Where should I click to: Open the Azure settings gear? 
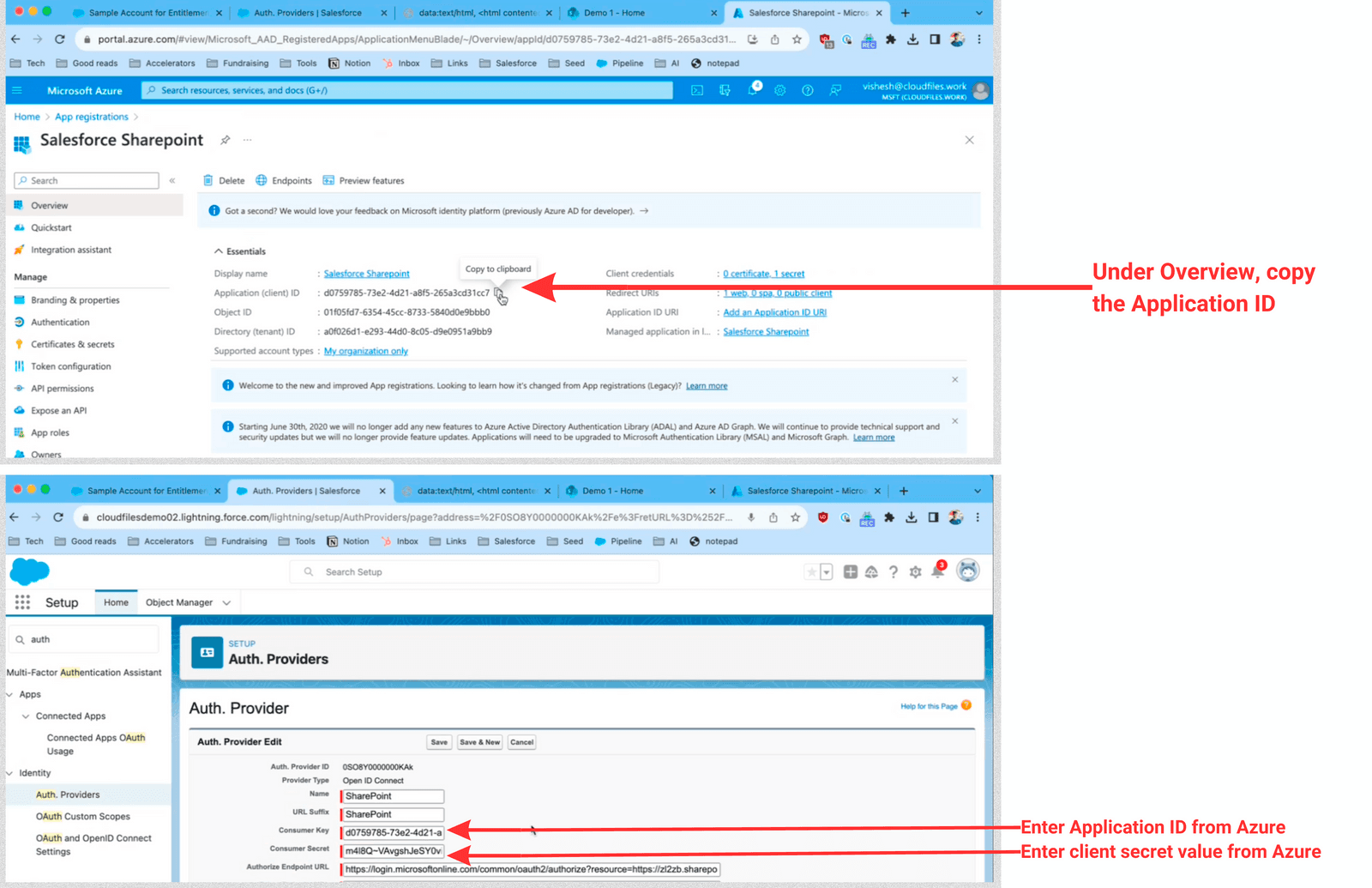pos(779,90)
